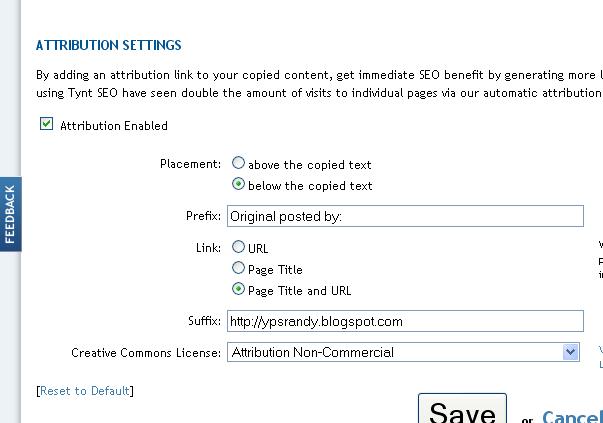Click Reset to Default link
The height and width of the screenshot is (423, 603).
pos(84,390)
